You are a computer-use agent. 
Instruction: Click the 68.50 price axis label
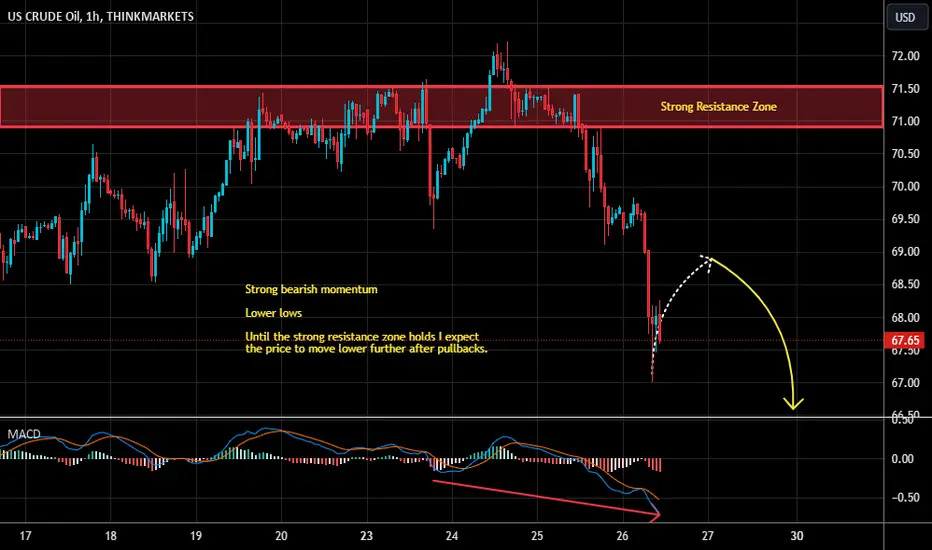(905, 285)
